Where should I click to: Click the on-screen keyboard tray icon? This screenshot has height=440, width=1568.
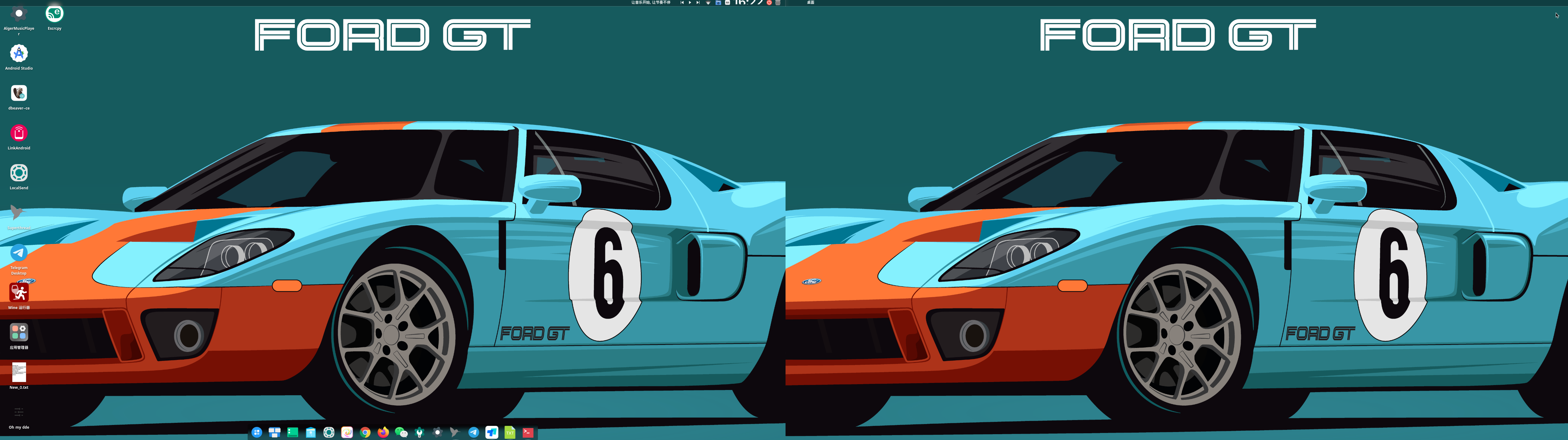click(728, 2)
